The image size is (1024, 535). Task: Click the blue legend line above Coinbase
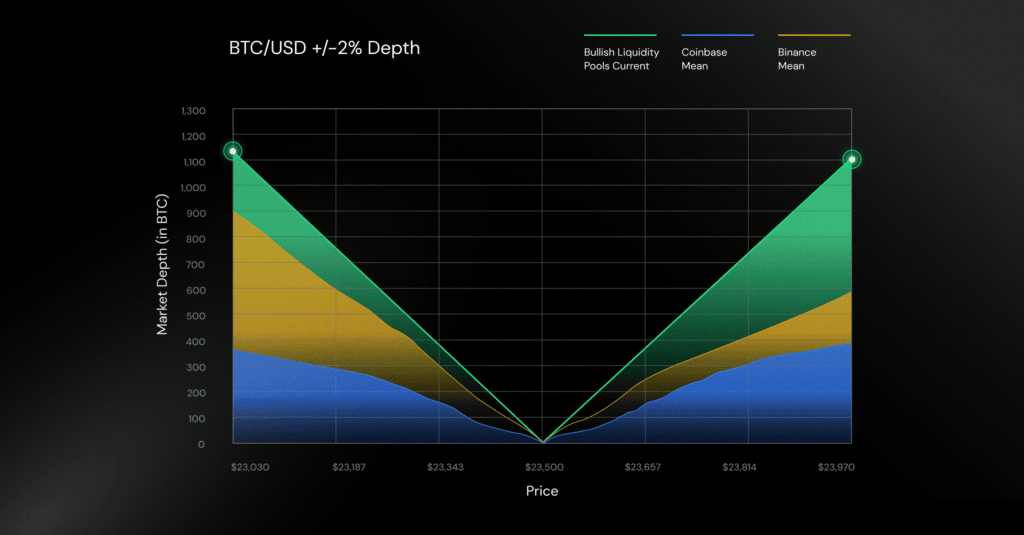717,35
